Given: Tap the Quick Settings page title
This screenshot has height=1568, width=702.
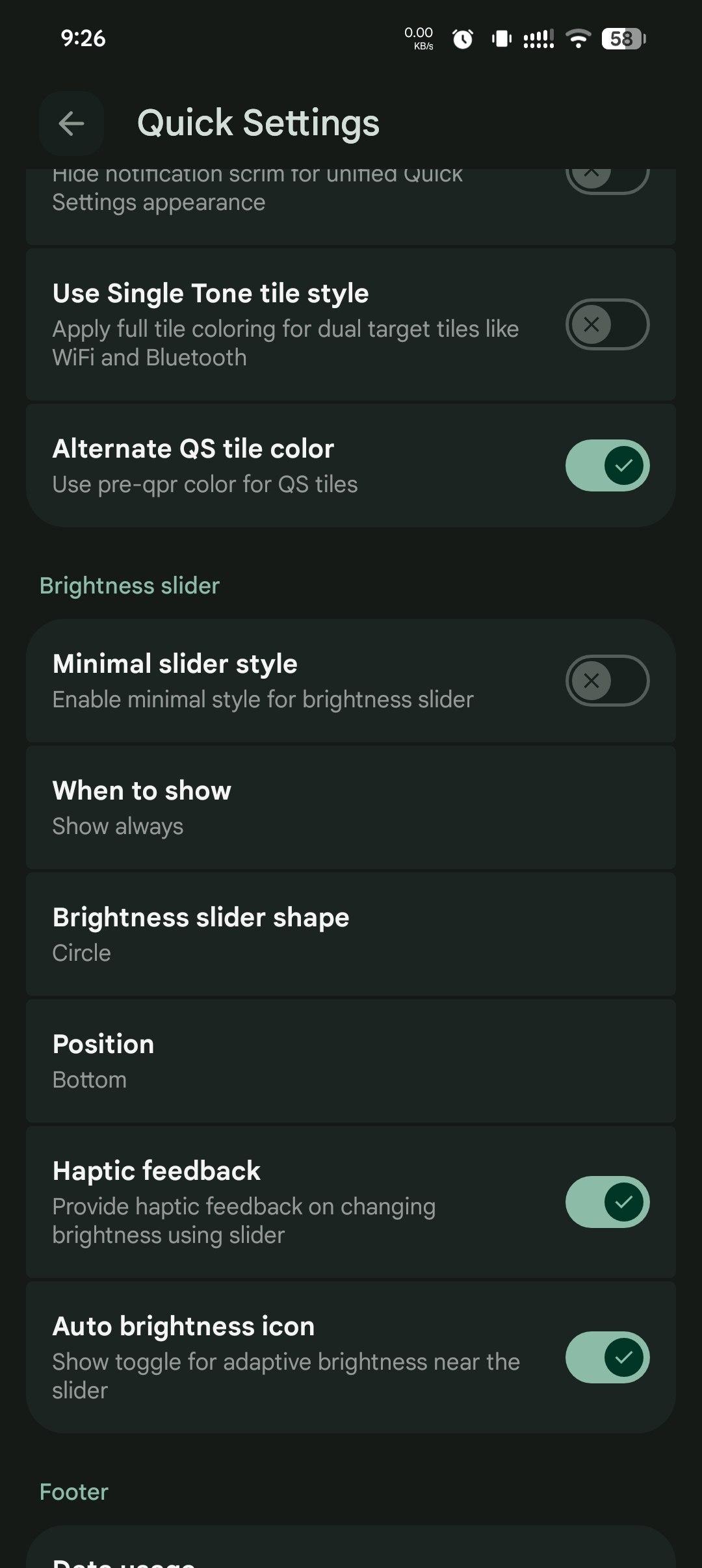Looking at the screenshot, I should click(x=258, y=124).
